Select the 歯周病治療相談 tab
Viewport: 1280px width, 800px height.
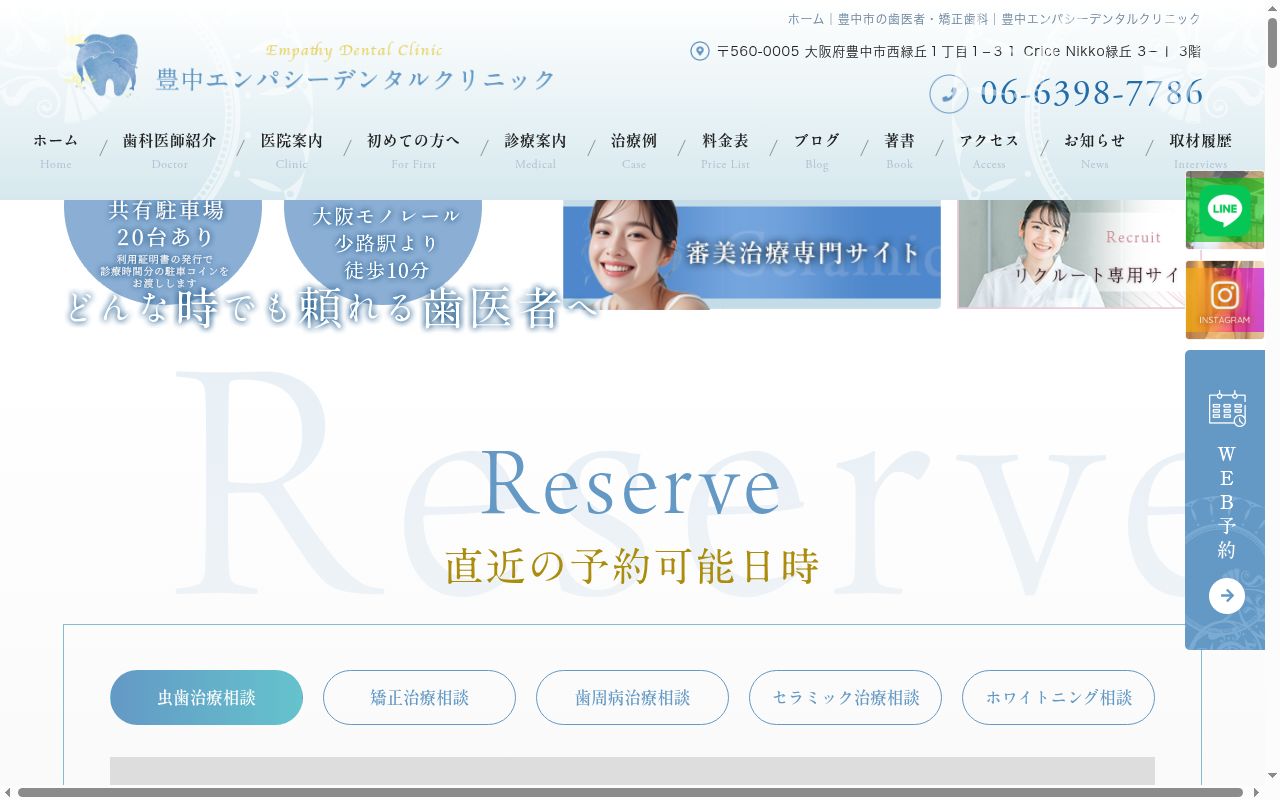632,697
